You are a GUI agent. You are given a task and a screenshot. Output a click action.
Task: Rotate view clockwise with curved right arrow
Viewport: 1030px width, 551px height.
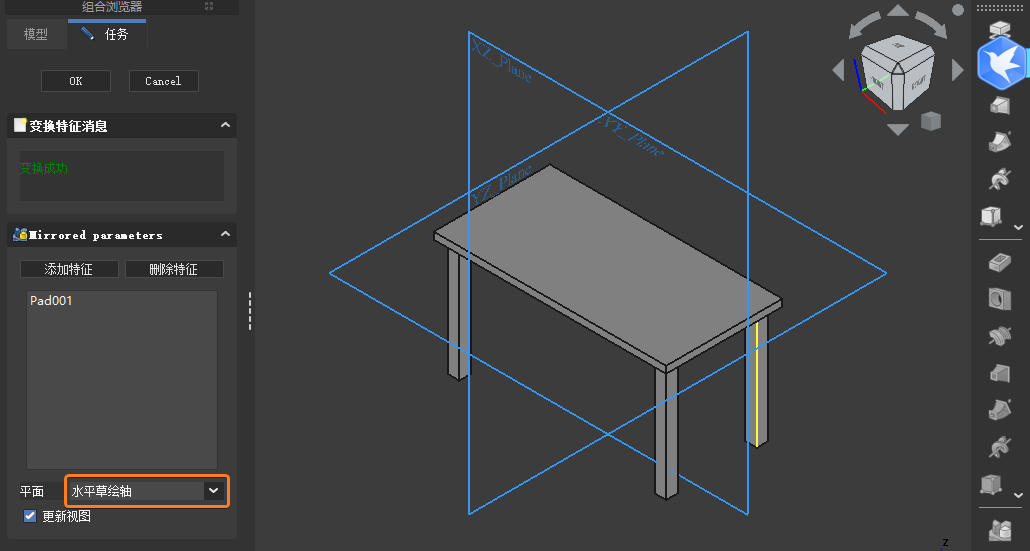click(931, 26)
